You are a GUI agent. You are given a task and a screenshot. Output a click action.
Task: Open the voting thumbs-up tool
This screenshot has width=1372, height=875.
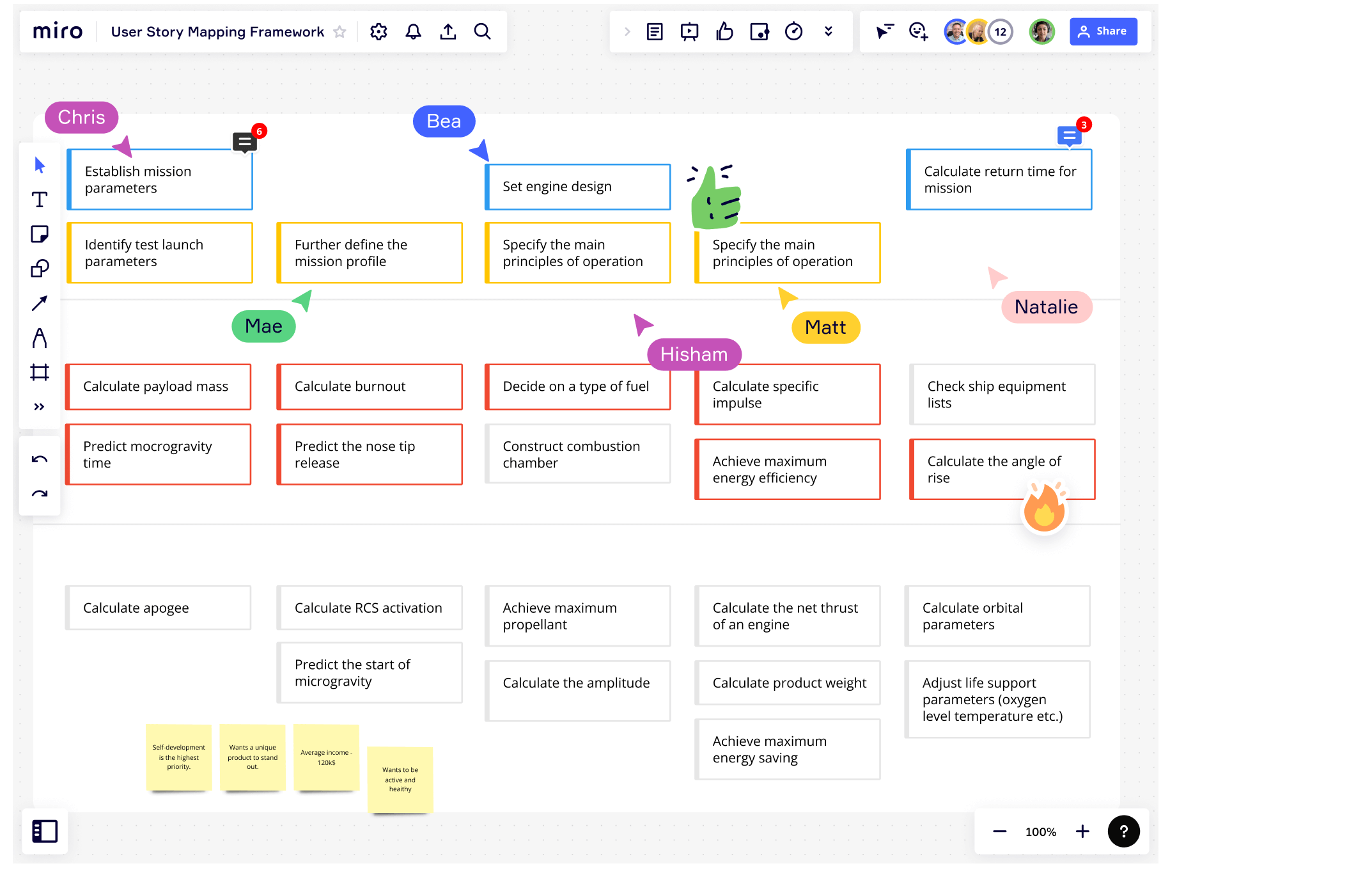724,31
